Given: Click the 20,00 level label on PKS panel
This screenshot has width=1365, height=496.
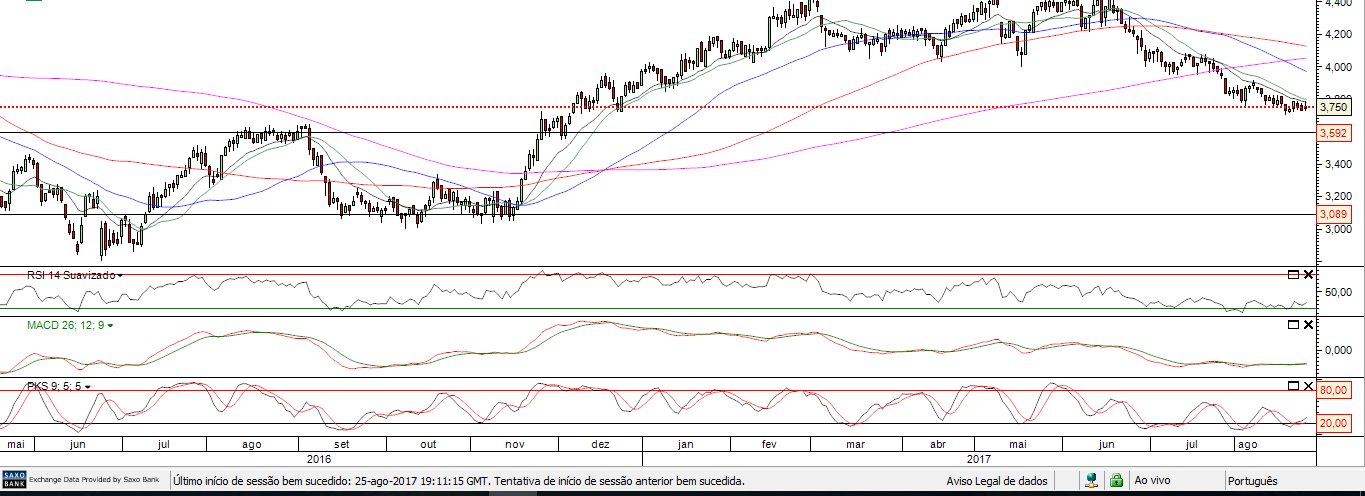Looking at the screenshot, I should coord(1334,423).
